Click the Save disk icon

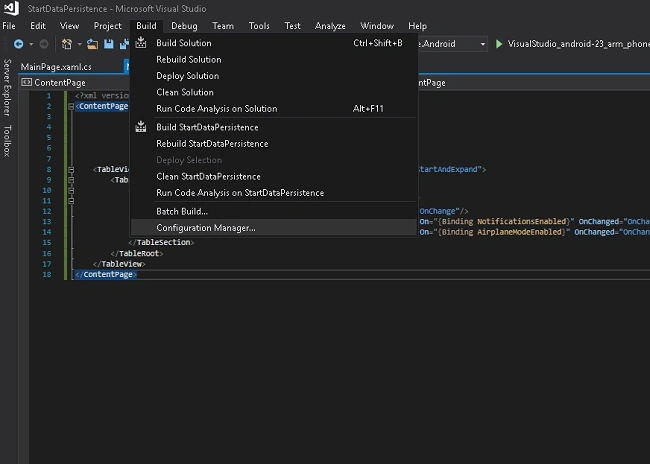109,44
